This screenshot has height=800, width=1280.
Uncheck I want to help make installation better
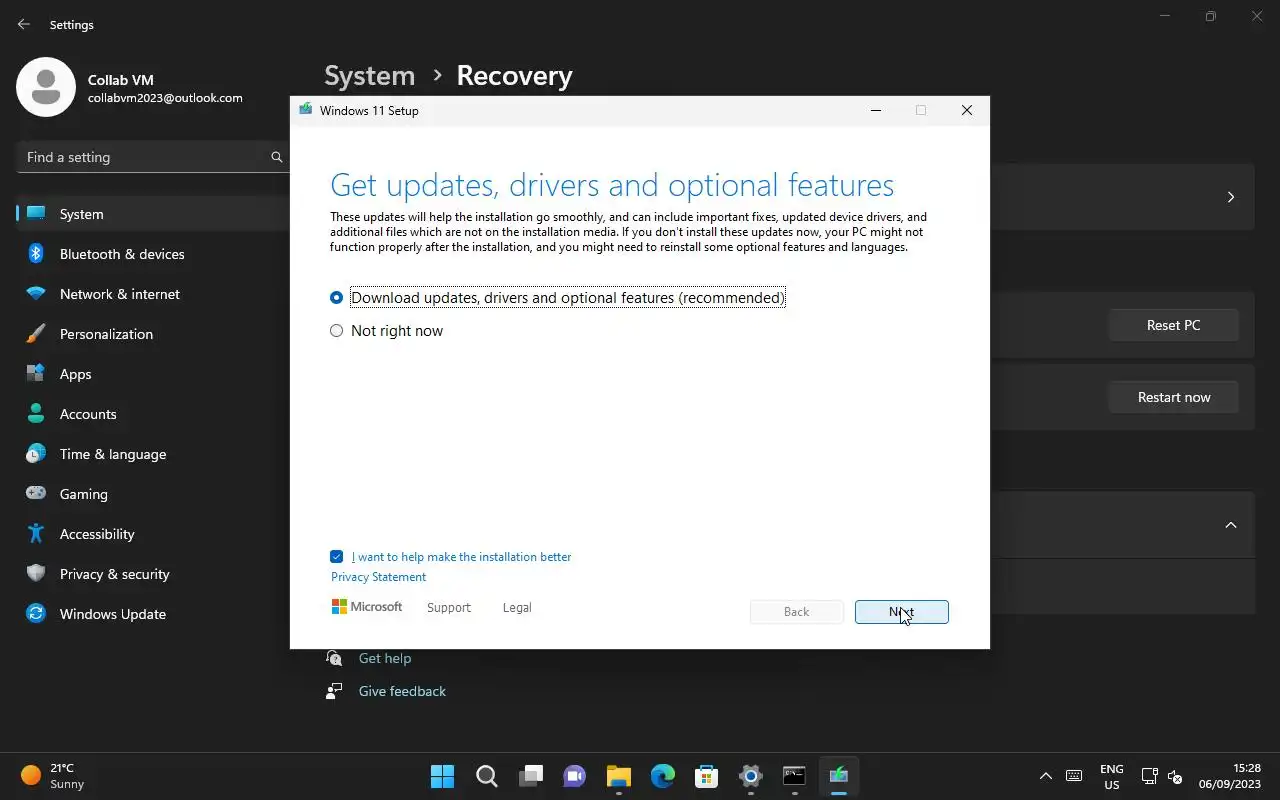tap(336, 557)
